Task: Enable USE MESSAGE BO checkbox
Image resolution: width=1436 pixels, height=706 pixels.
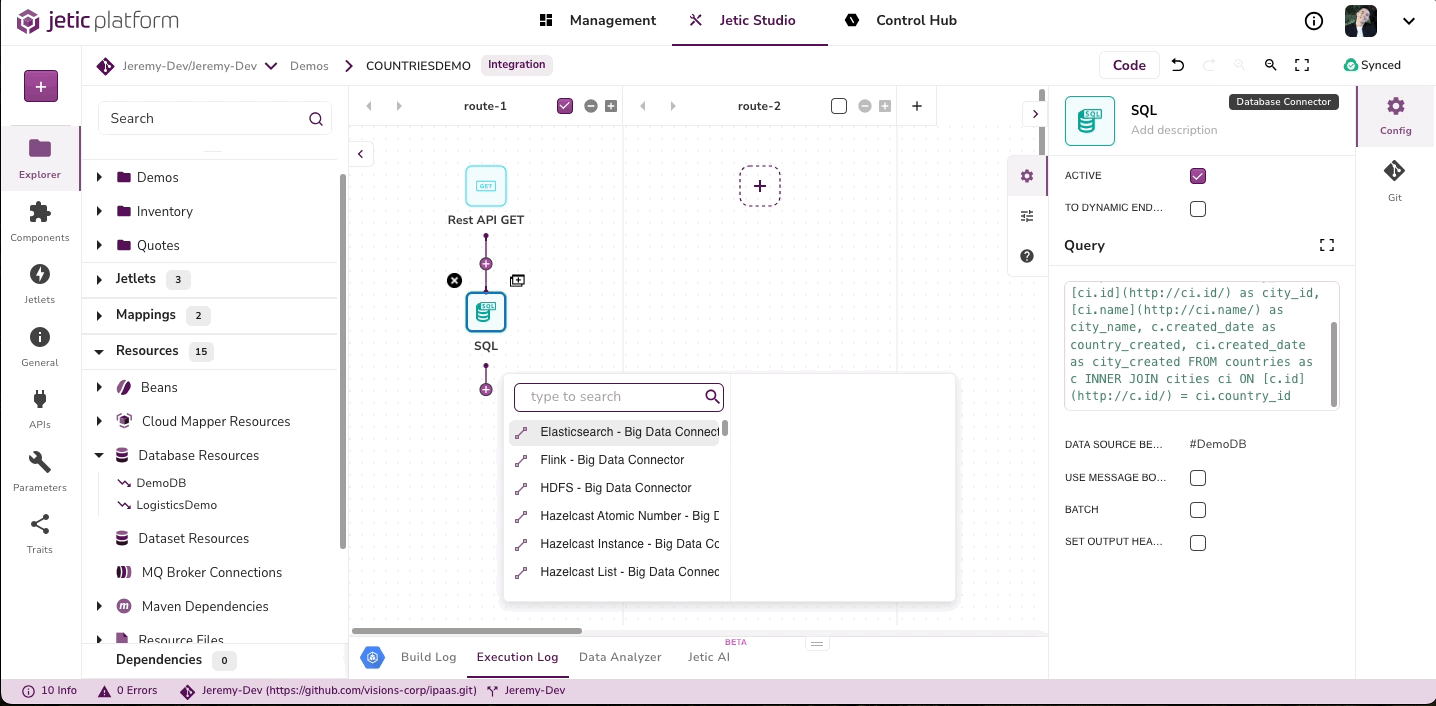Action: point(1198,478)
